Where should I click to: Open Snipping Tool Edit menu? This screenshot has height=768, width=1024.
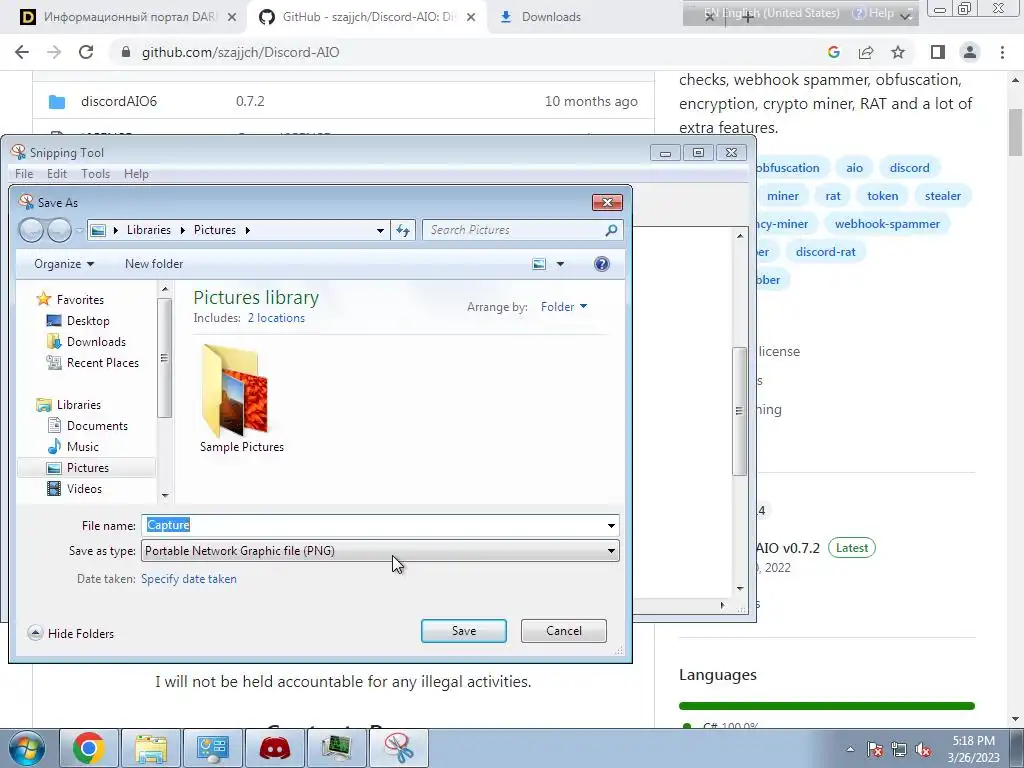point(57,174)
